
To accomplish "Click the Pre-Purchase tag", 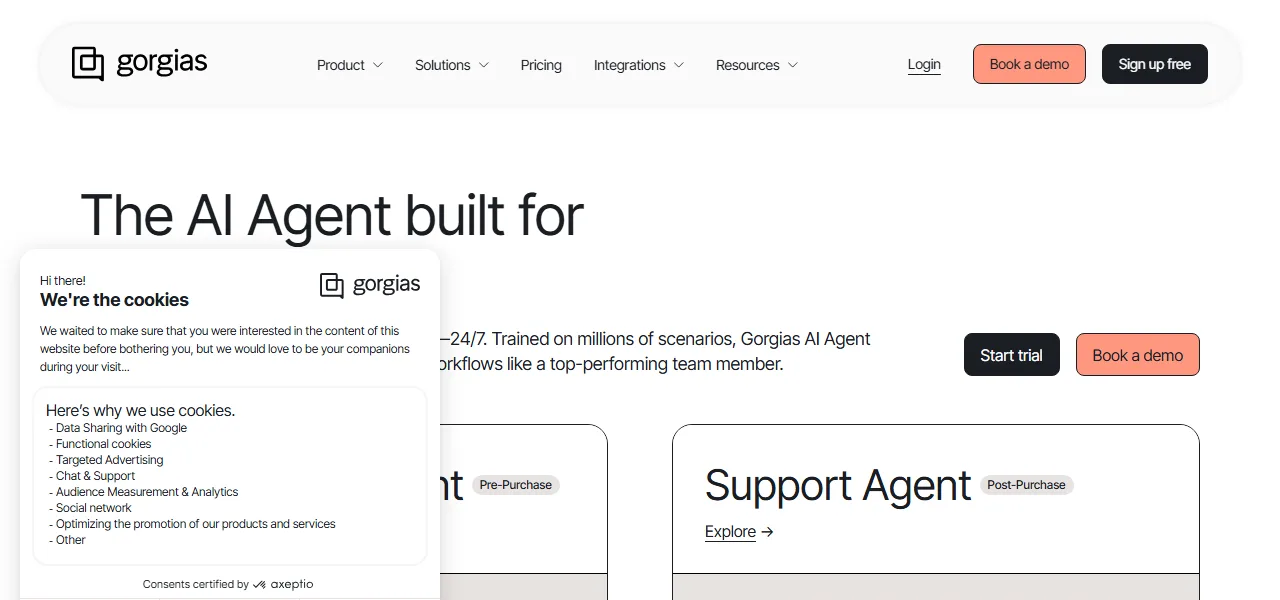I will 516,485.
